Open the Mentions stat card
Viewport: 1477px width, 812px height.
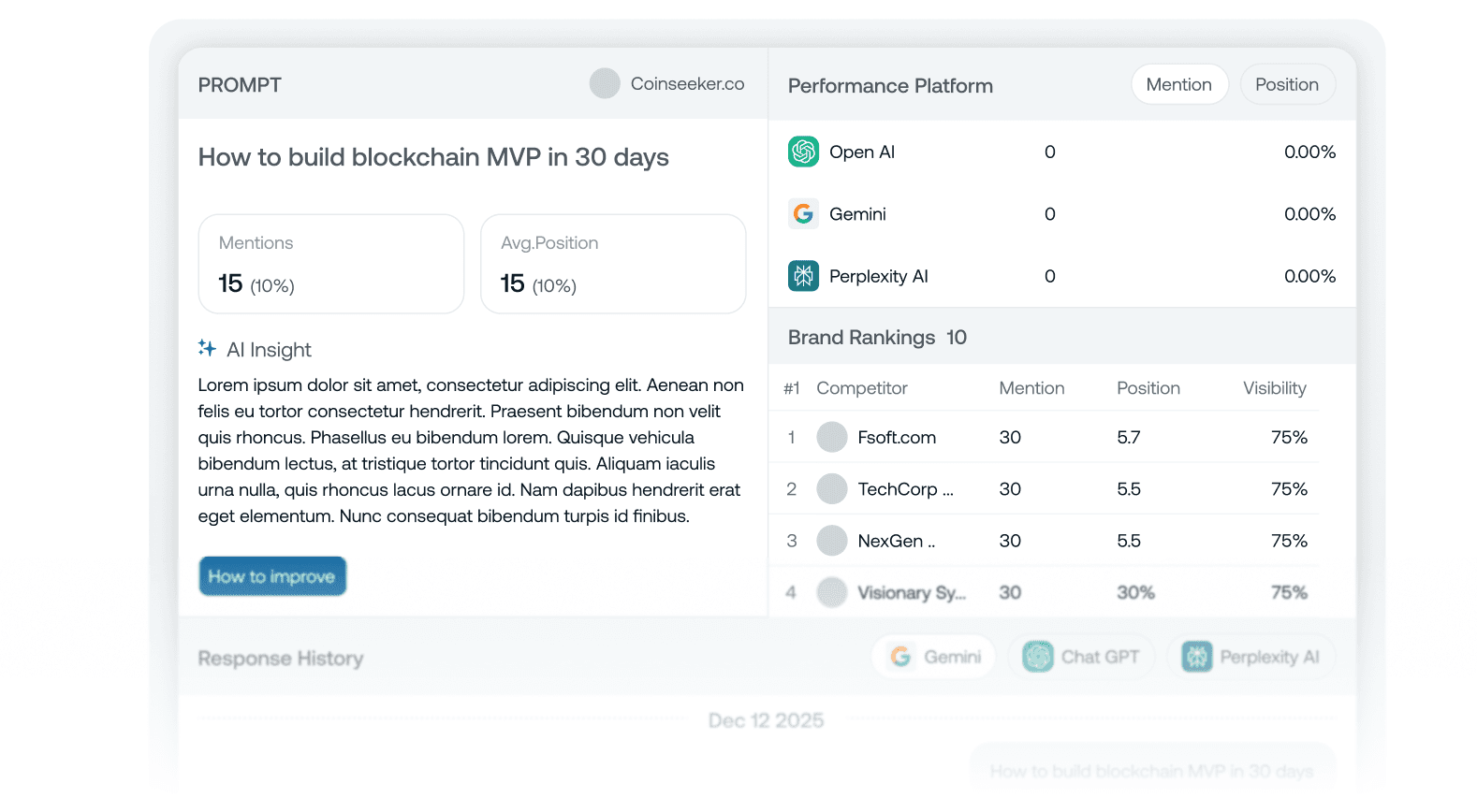pos(331,264)
